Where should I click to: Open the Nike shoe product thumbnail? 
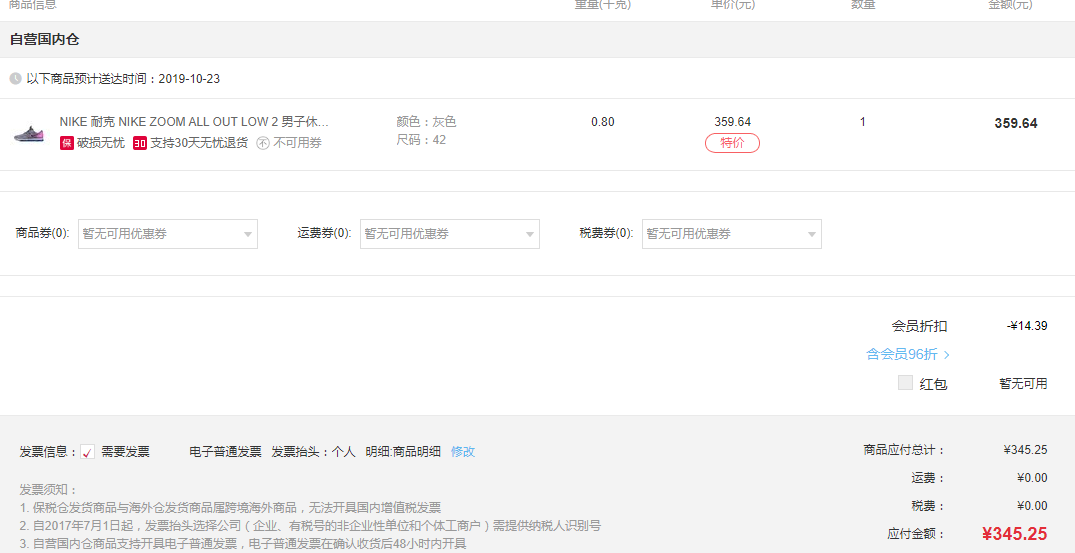pyautogui.click(x=29, y=134)
